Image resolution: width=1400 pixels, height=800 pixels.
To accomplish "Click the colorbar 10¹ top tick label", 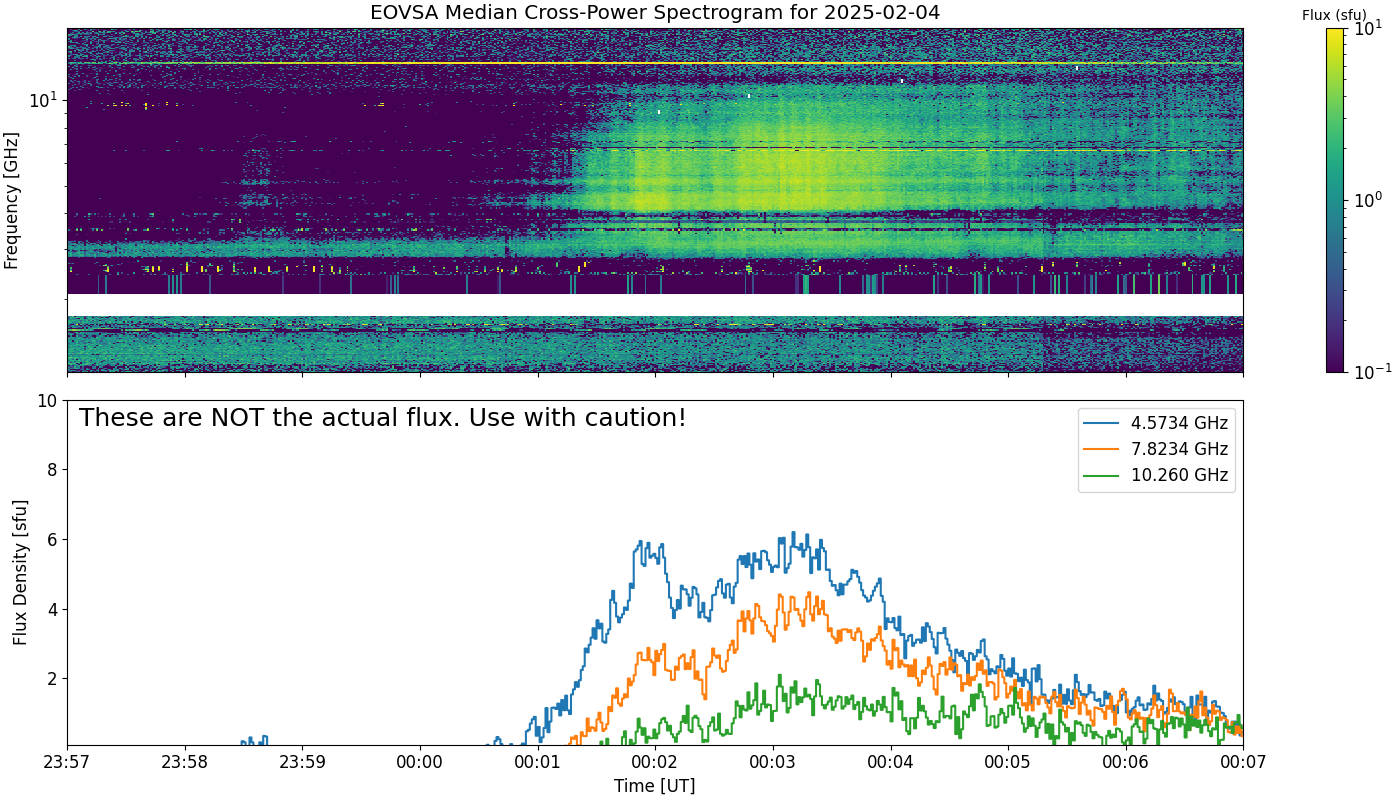I will pyautogui.click(x=1367, y=27).
